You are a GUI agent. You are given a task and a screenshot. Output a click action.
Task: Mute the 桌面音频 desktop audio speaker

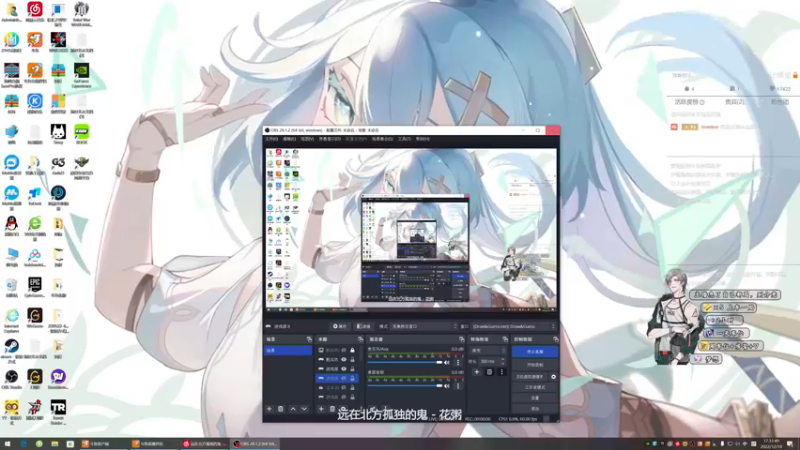coord(447,386)
